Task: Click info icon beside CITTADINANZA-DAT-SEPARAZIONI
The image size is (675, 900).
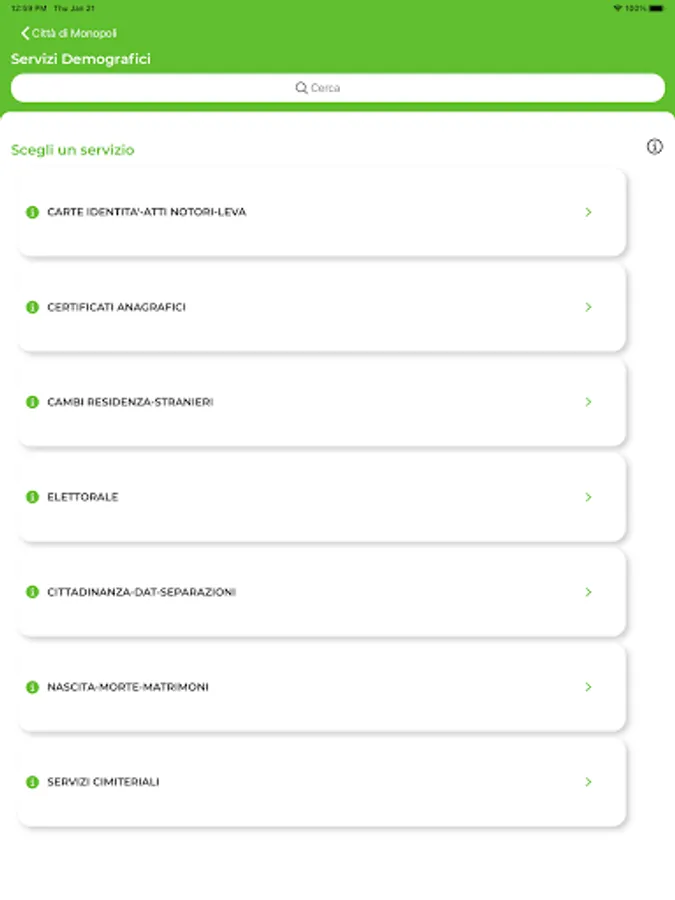Action: point(32,592)
